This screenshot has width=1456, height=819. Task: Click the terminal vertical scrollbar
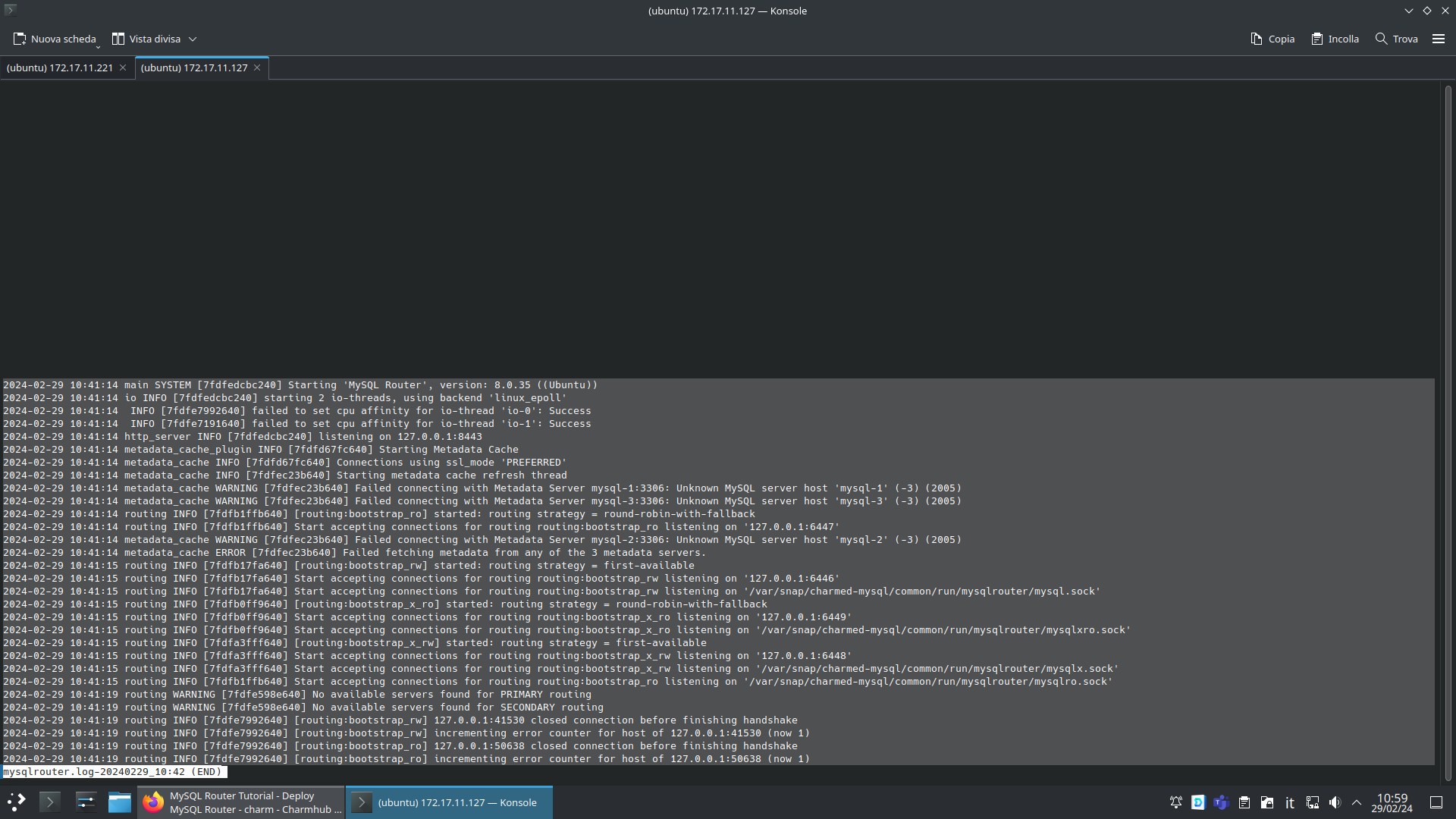(1447, 432)
